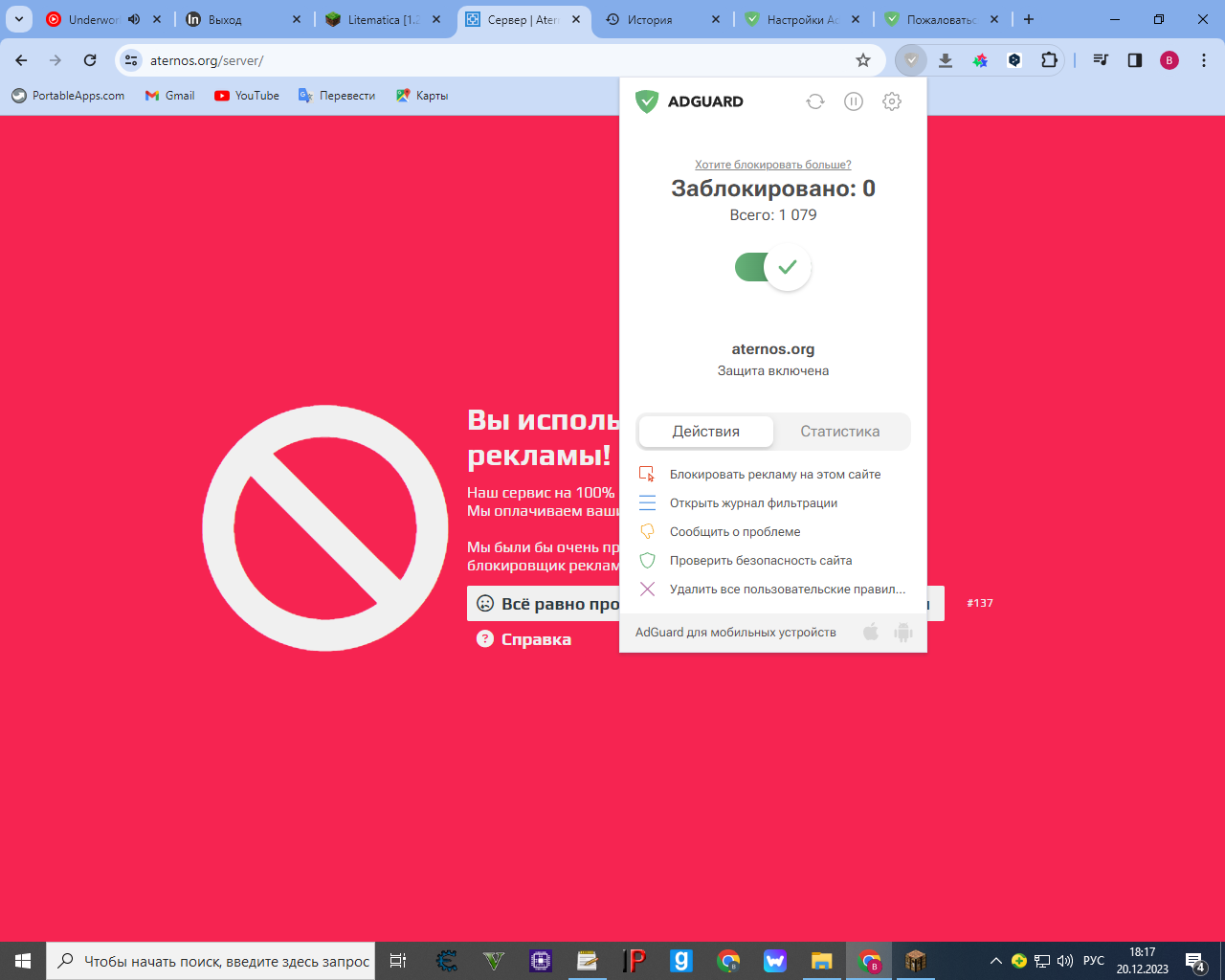Viewport: 1225px width, 980px height.
Task: Refresh AdGuard data using circular arrows icon
Action: 814,100
